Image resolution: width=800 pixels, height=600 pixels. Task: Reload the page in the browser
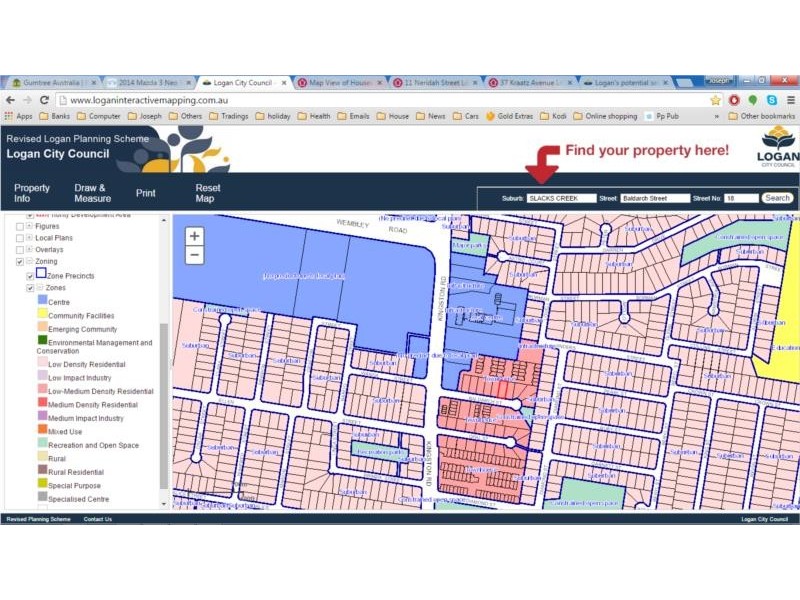[44, 100]
